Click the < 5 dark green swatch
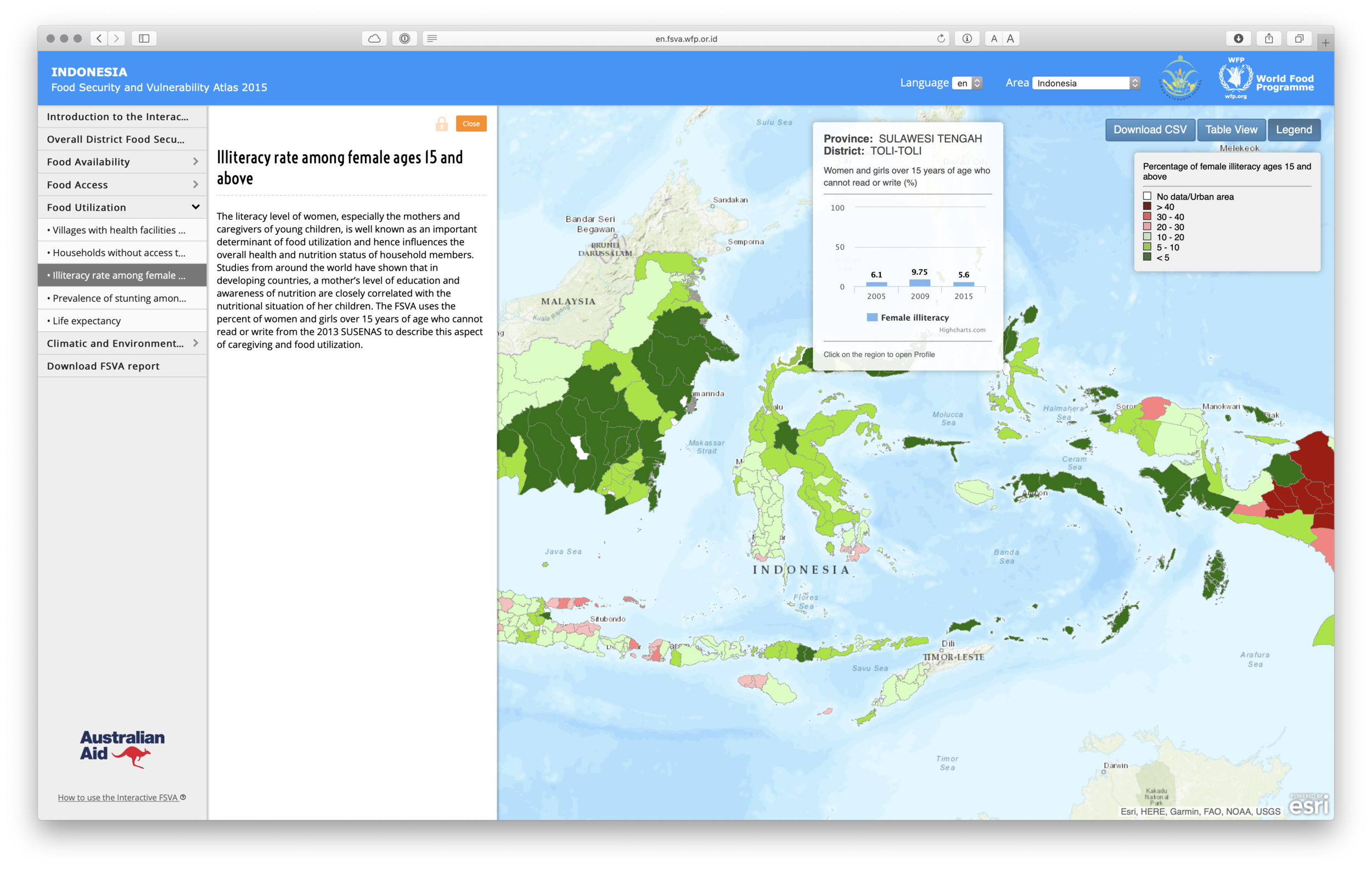1372x870 pixels. (x=1147, y=257)
